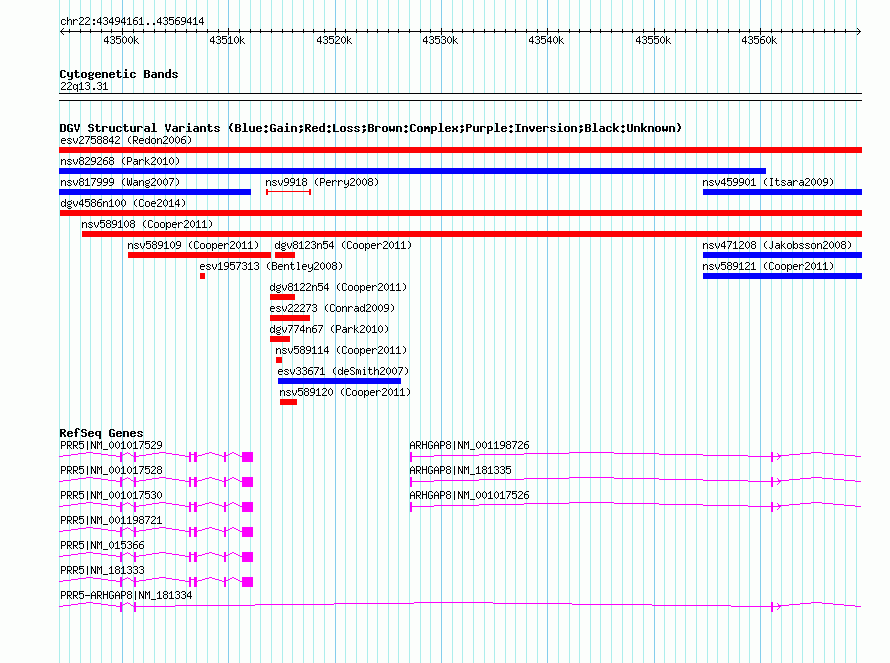Screen dimensions: 890x663
Task: Click the dgv4586n100 (Coe2014) variant label
Action: 123,203
